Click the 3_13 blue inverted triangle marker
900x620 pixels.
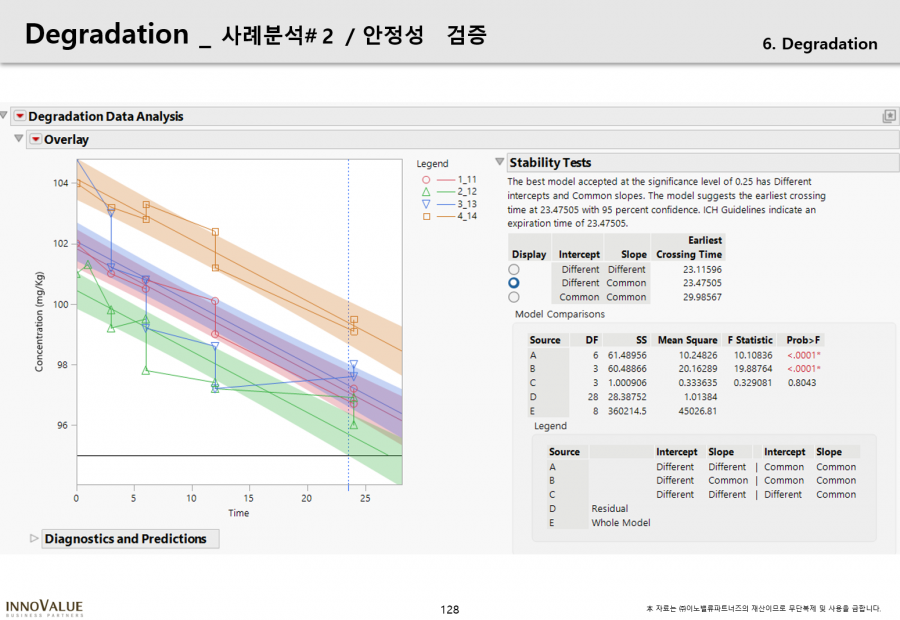tap(426, 203)
